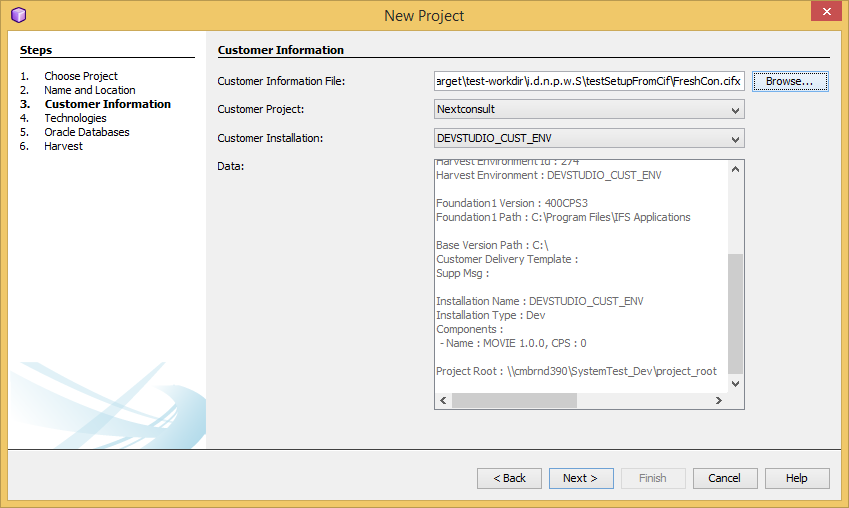
Task: Click the horizontal scroll-left arrow in Data
Action: pyautogui.click(x=443, y=401)
